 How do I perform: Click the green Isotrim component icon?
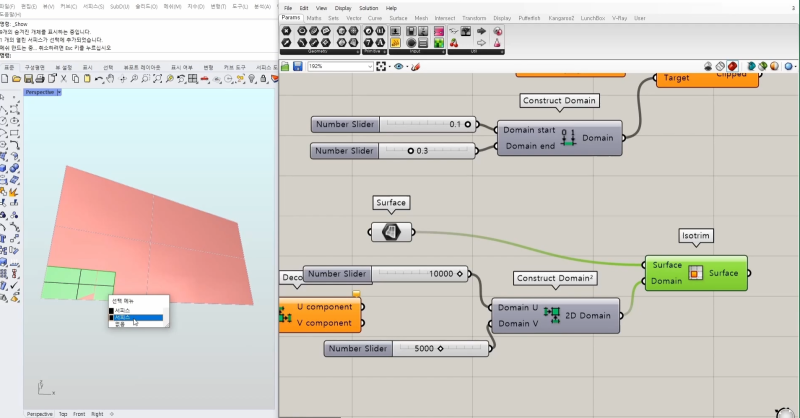[695, 273]
